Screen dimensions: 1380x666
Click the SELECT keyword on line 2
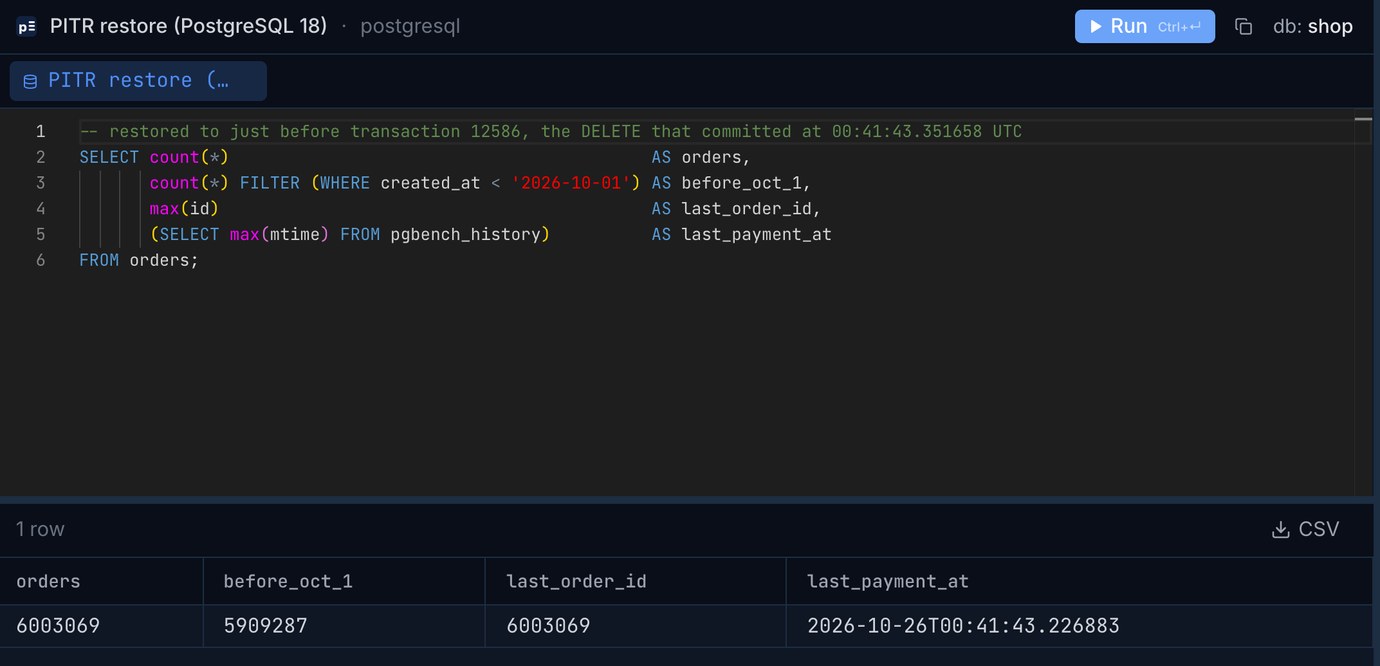pos(109,157)
